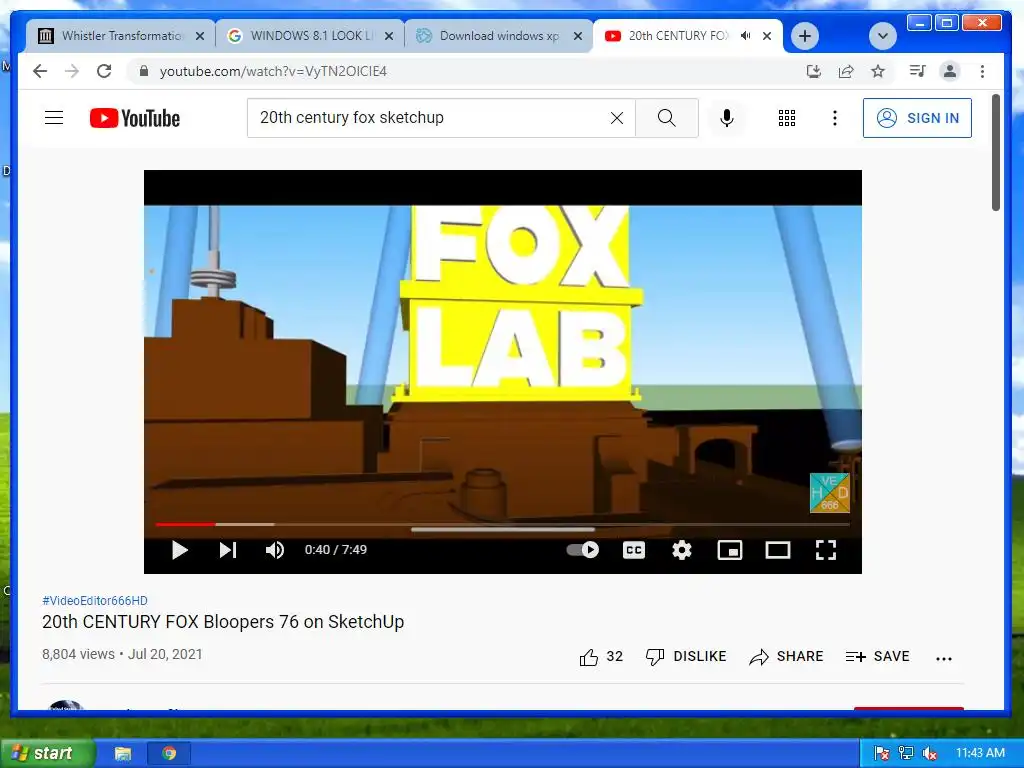Image resolution: width=1024 pixels, height=768 pixels.
Task: Open more actions ellipsis below video
Action: click(944, 658)
